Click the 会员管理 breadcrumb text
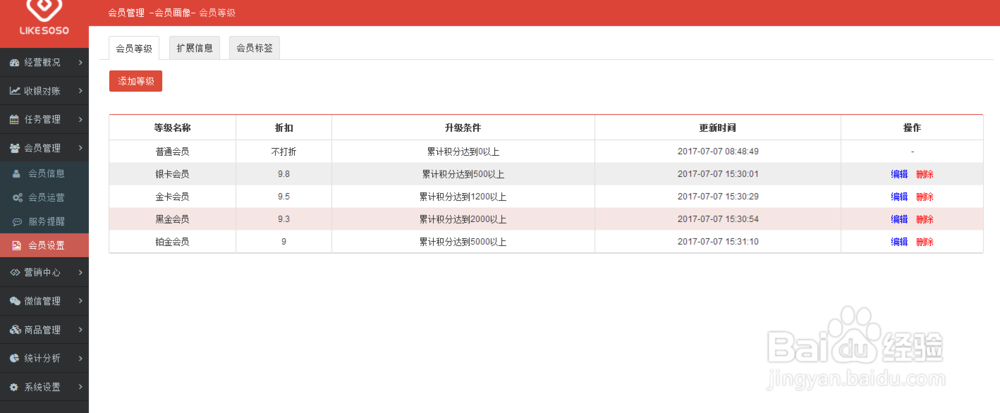The image size is (1000, 413). click(x=126, y=13)
